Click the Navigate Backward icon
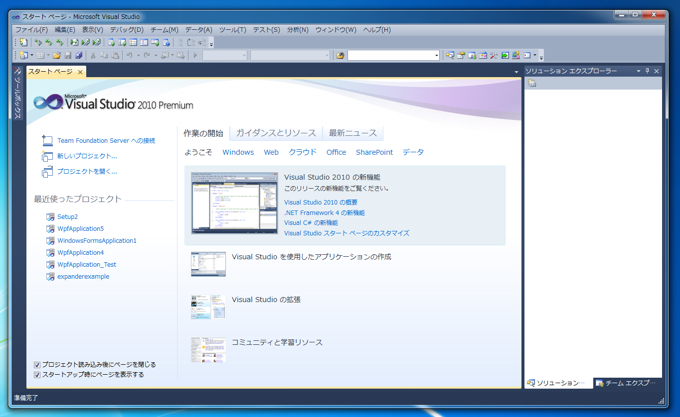Image resolution: width=680 pixels, height=417 pixels. tap(165, 55)
